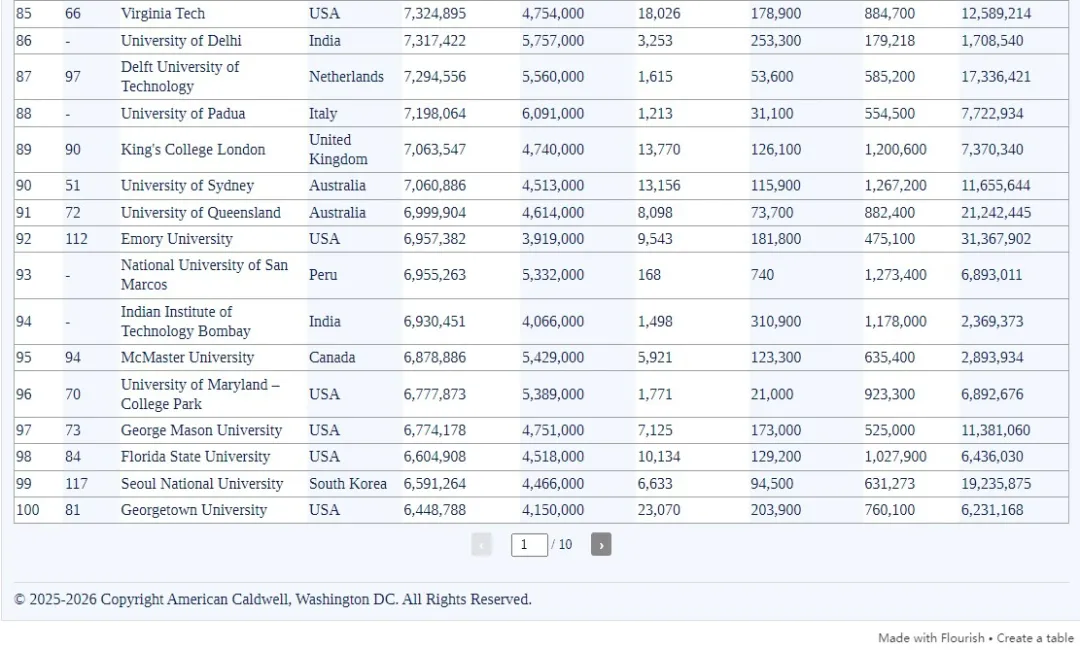
Task: Click Indian Institute of Technology Bombay
Action: tap(186, 322)
